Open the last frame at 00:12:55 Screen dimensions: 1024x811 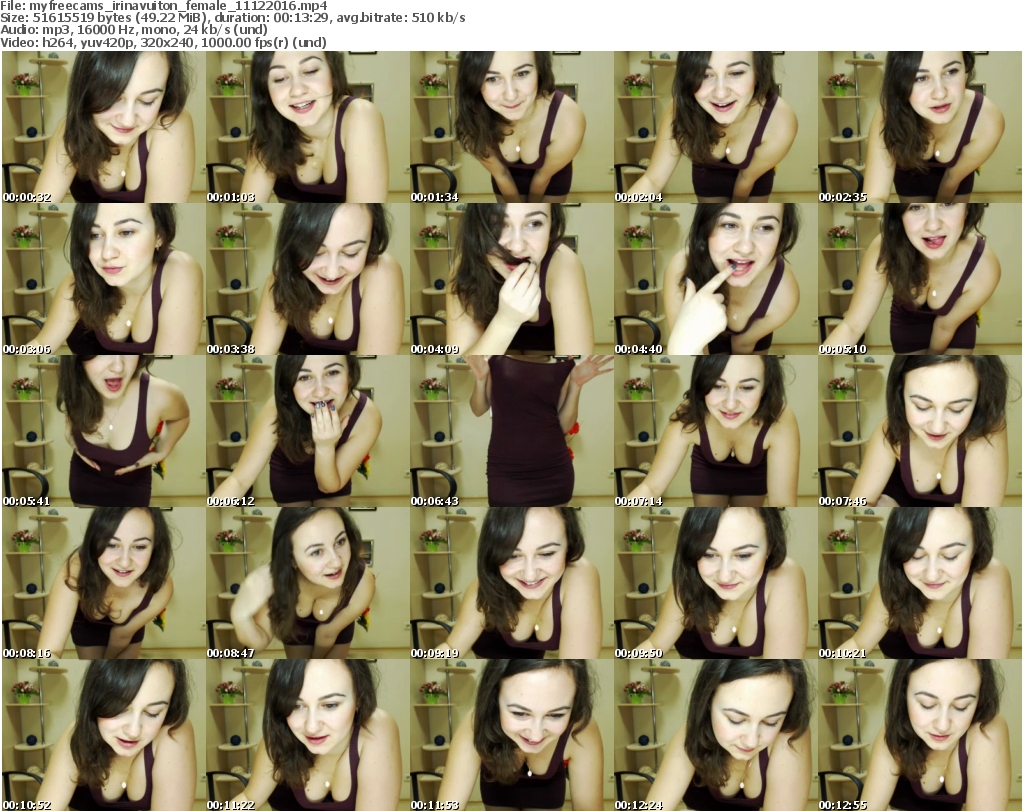click(919, 735)
